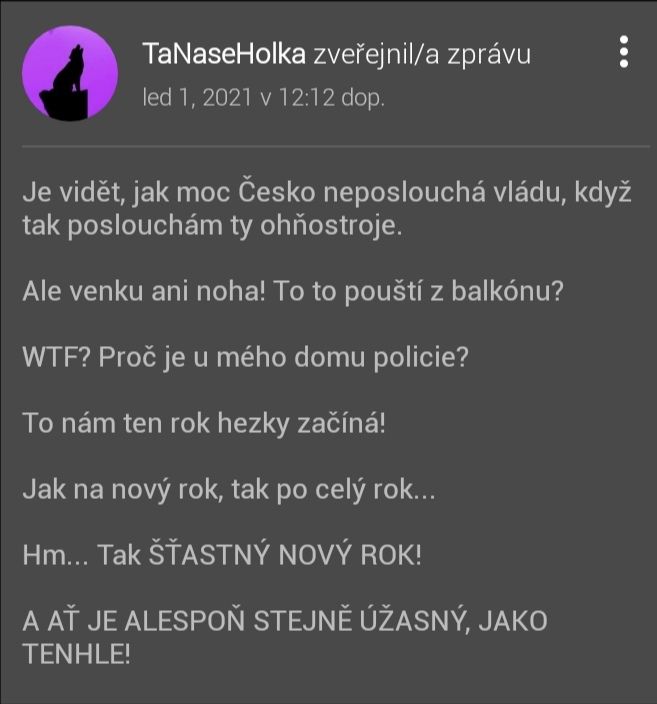
Task: Open the howling wolf profile avatar
Action: (70, 73)
